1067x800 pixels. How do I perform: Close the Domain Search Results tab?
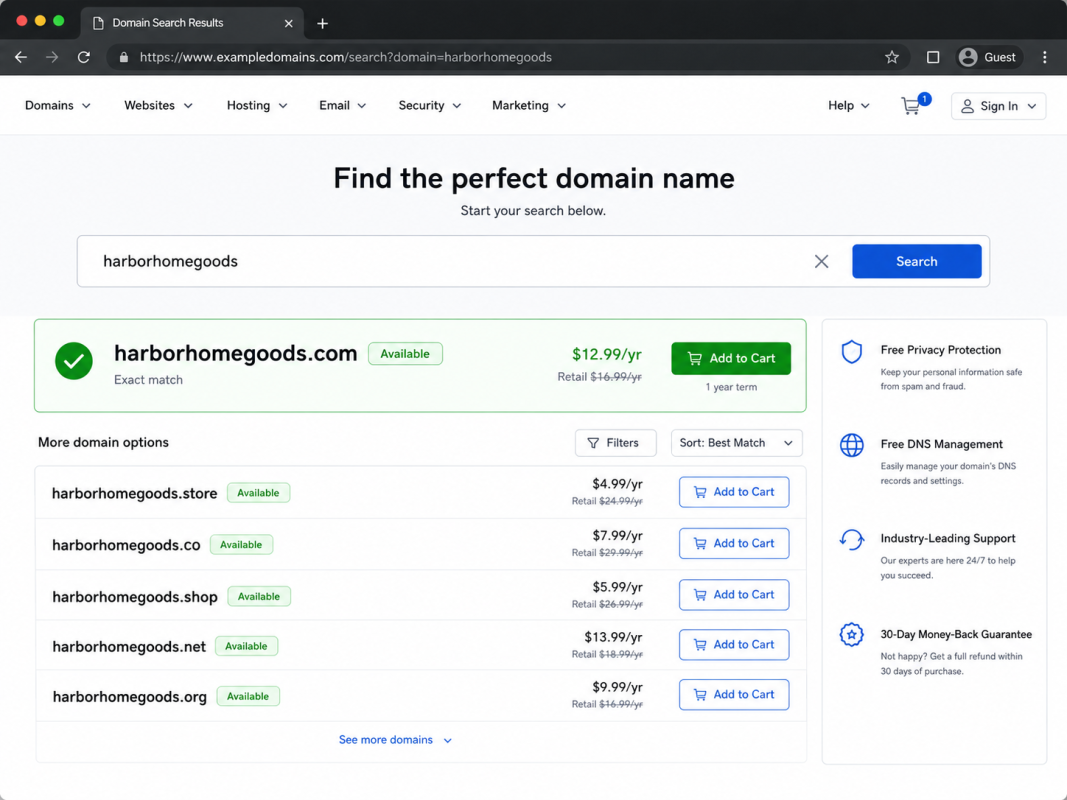coord(289,23)
